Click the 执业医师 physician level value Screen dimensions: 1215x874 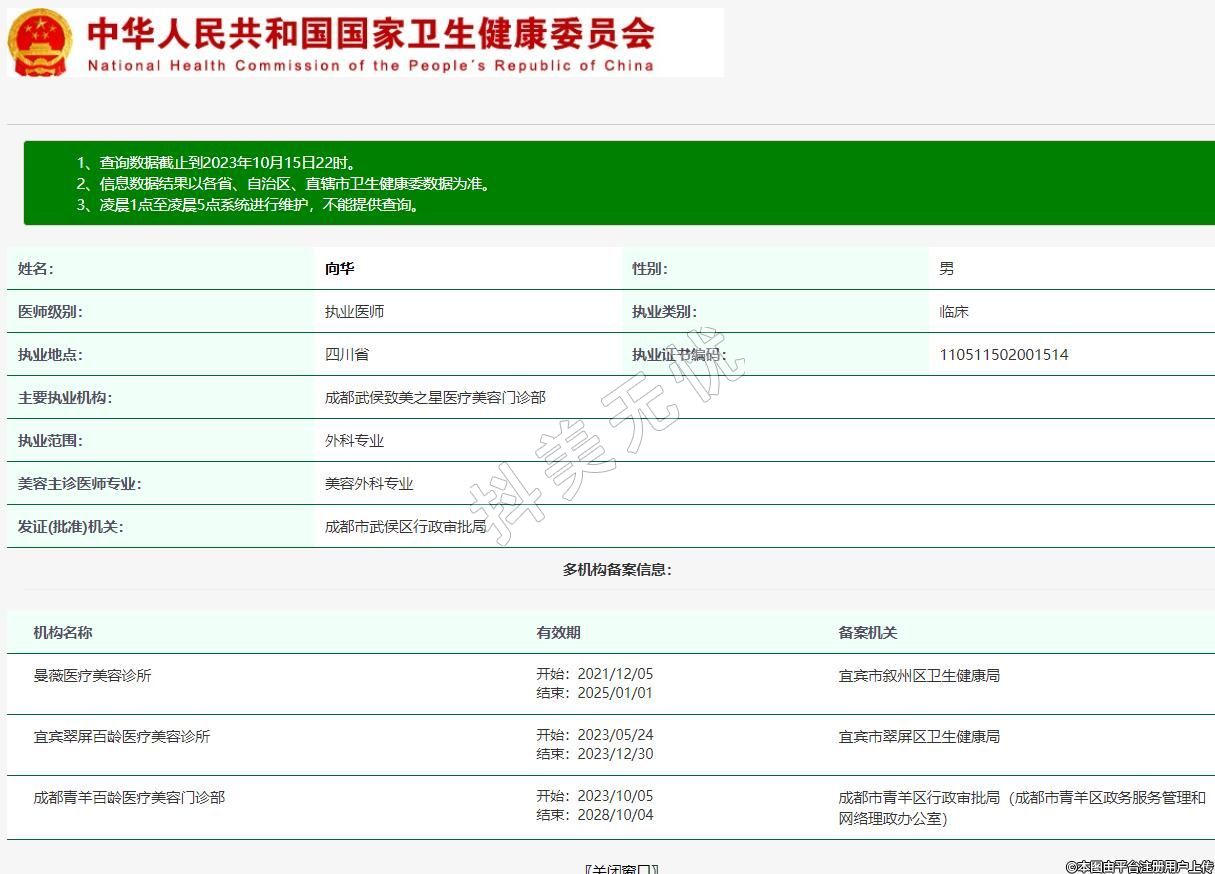(x=354, y=312)
